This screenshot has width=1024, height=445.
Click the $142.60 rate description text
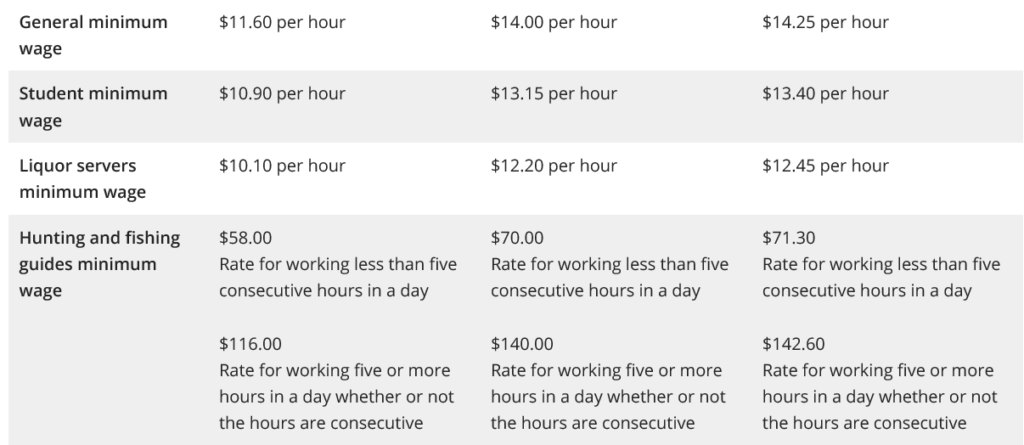[880, 397]
